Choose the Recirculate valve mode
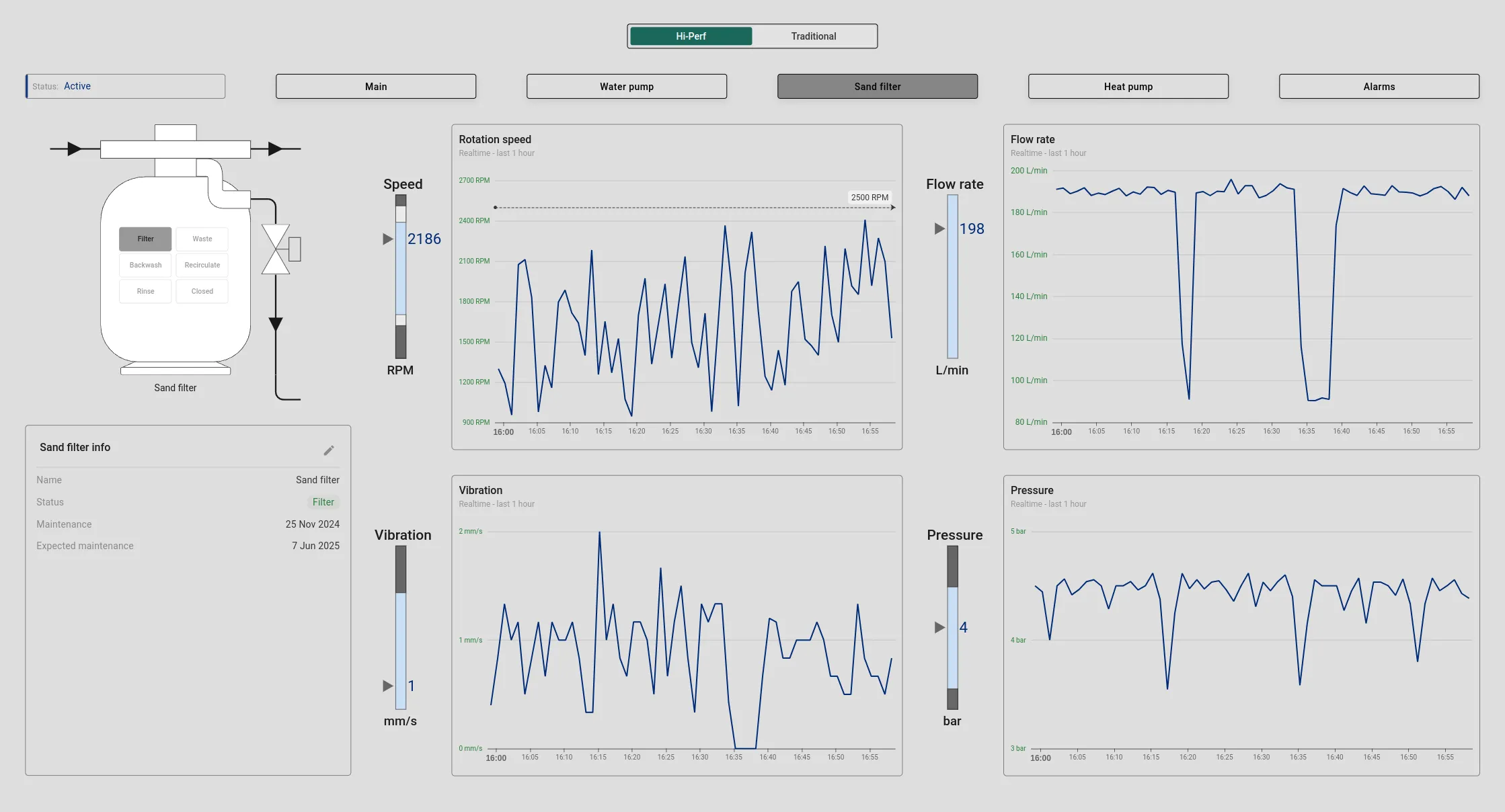 click(x=202, y=265)
